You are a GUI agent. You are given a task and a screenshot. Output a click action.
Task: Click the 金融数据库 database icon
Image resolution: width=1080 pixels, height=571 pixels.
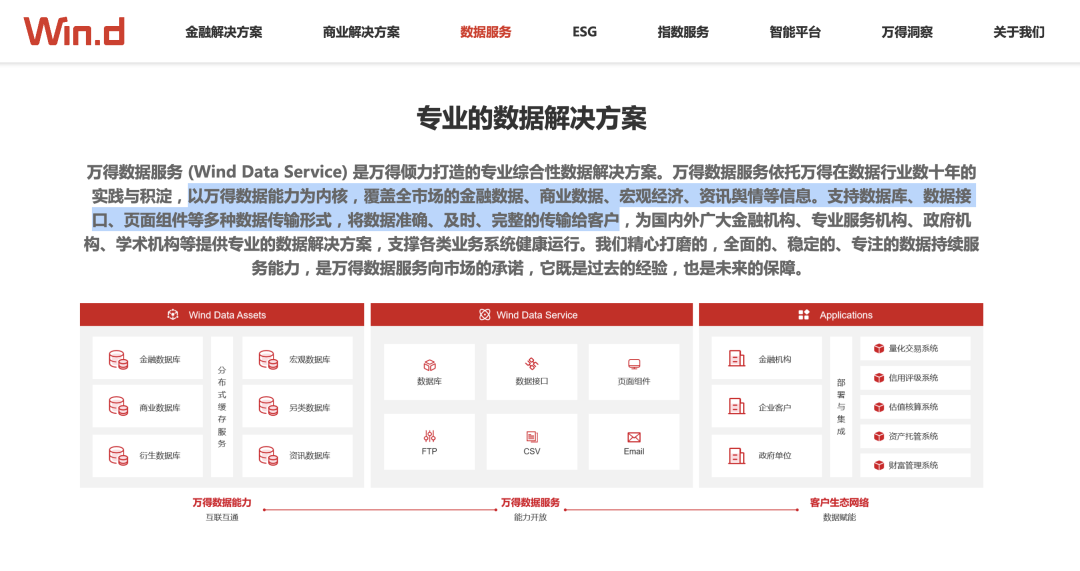tap(118, 358)
